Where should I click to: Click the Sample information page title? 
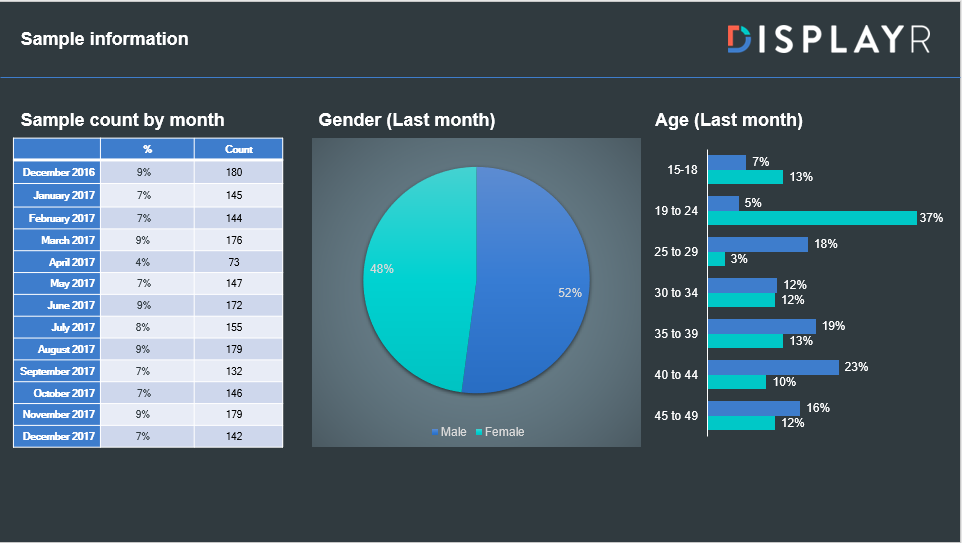click(x=104, y=39)
